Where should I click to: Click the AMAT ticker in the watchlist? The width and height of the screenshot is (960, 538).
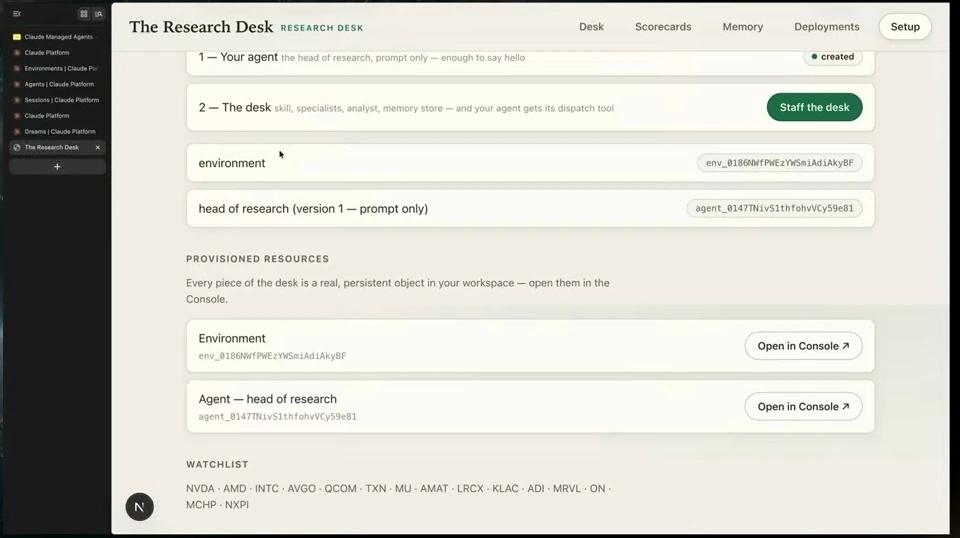434,488
